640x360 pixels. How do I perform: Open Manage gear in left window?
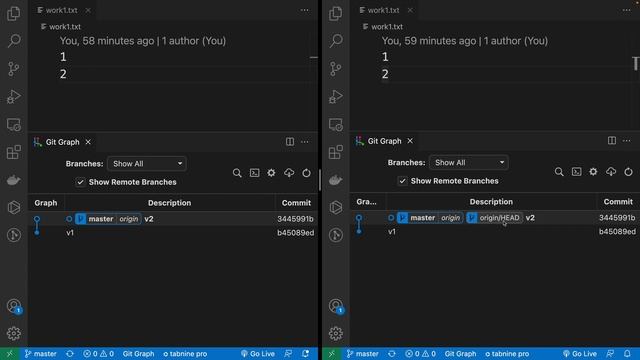coord(14,333)
